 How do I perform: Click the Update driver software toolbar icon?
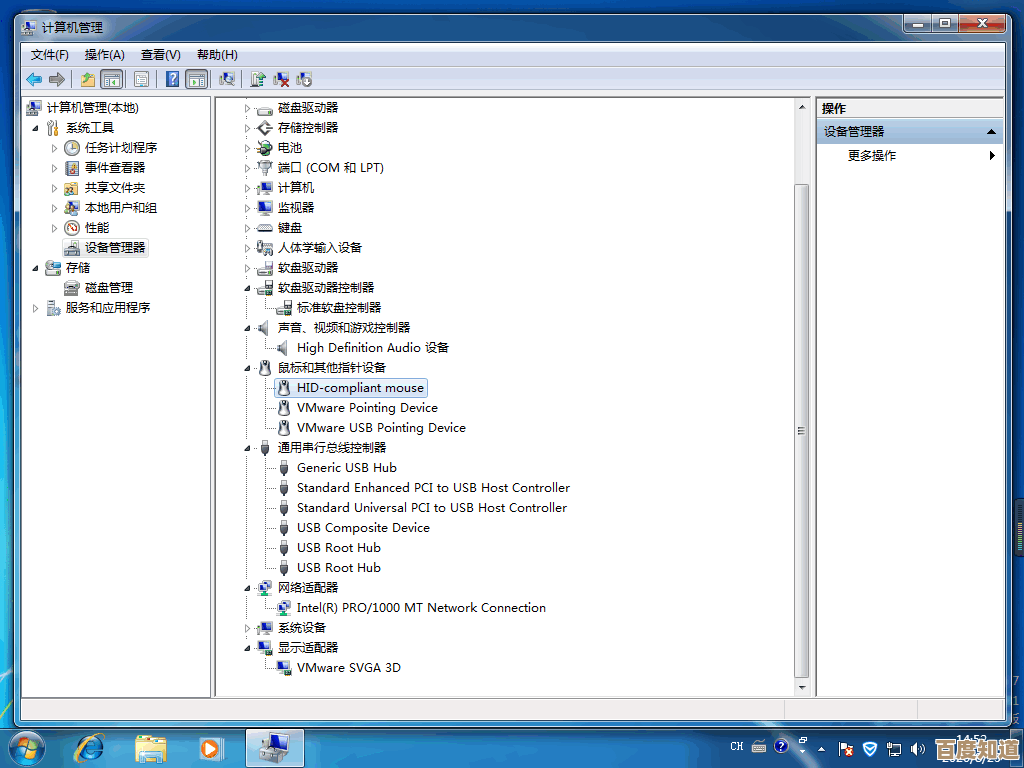pyautogui.click(x=258, y=79)
